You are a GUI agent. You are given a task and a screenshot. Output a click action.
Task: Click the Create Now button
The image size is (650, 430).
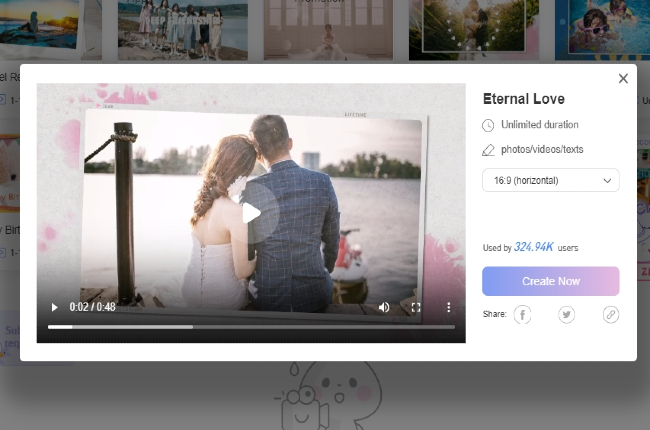[x=550, y=281]
